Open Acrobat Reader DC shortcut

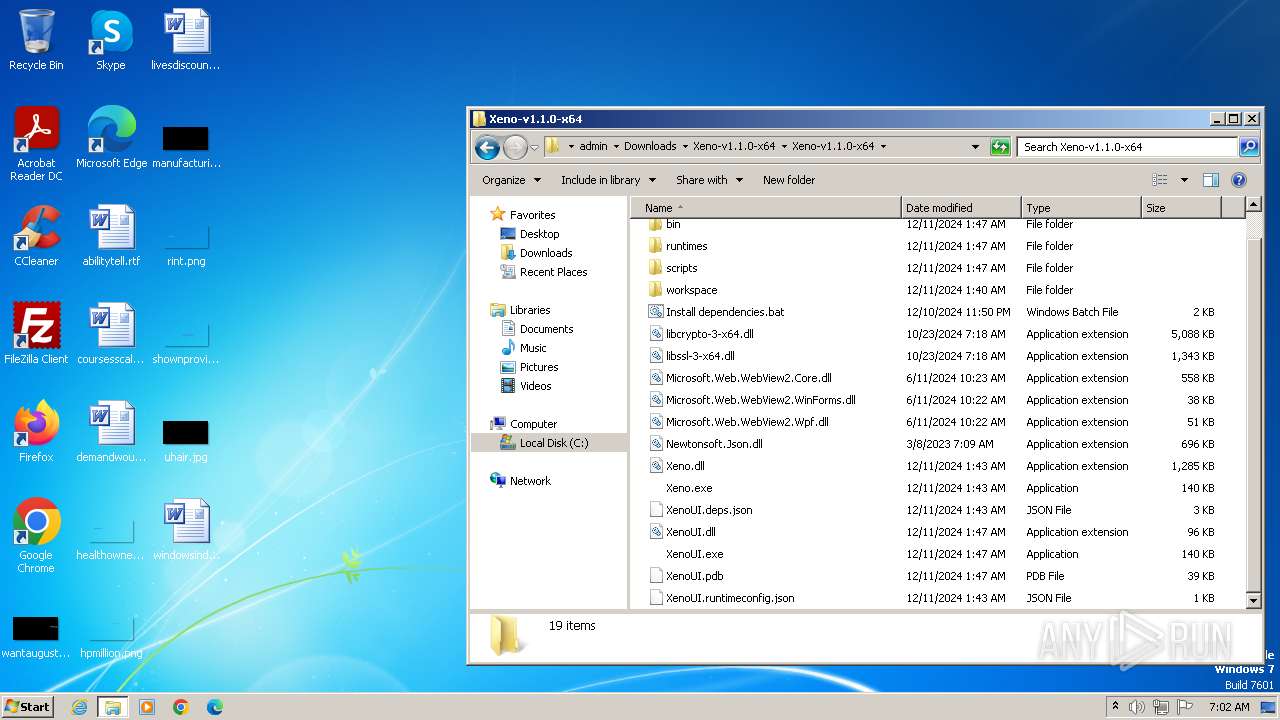point(36,143)
